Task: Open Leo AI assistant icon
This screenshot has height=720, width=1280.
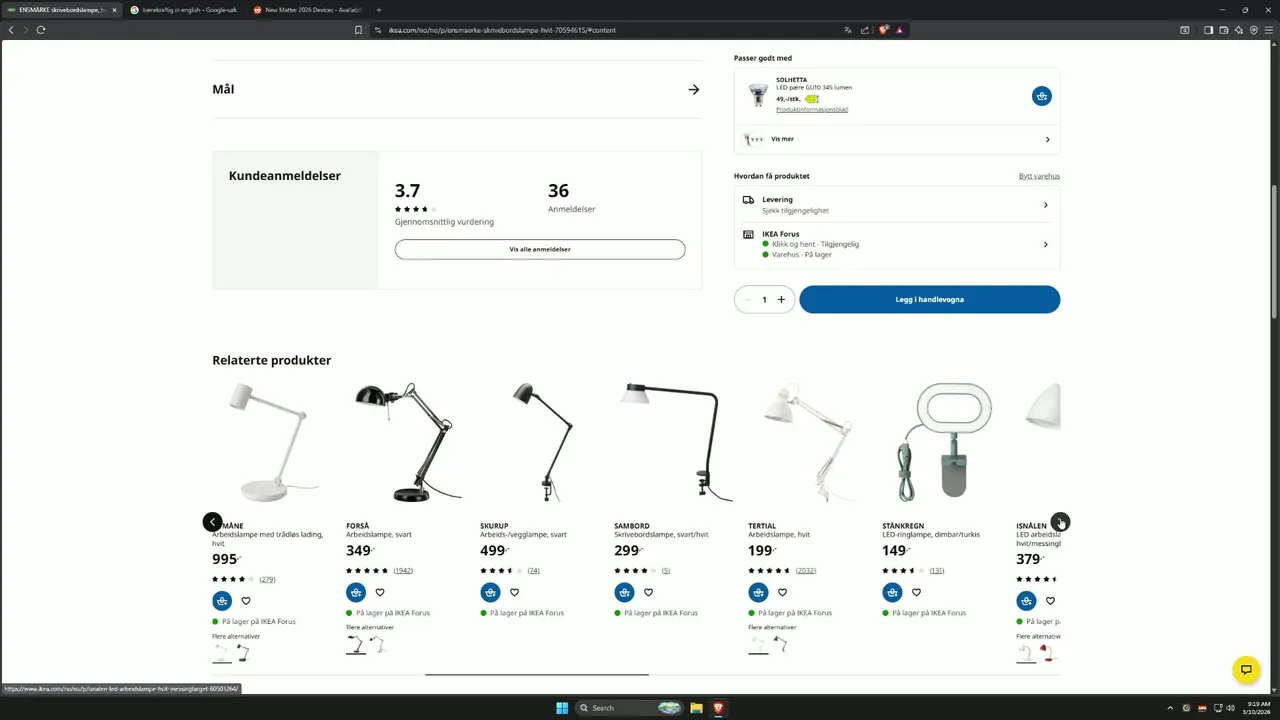Action: (x=1238, y=30)
